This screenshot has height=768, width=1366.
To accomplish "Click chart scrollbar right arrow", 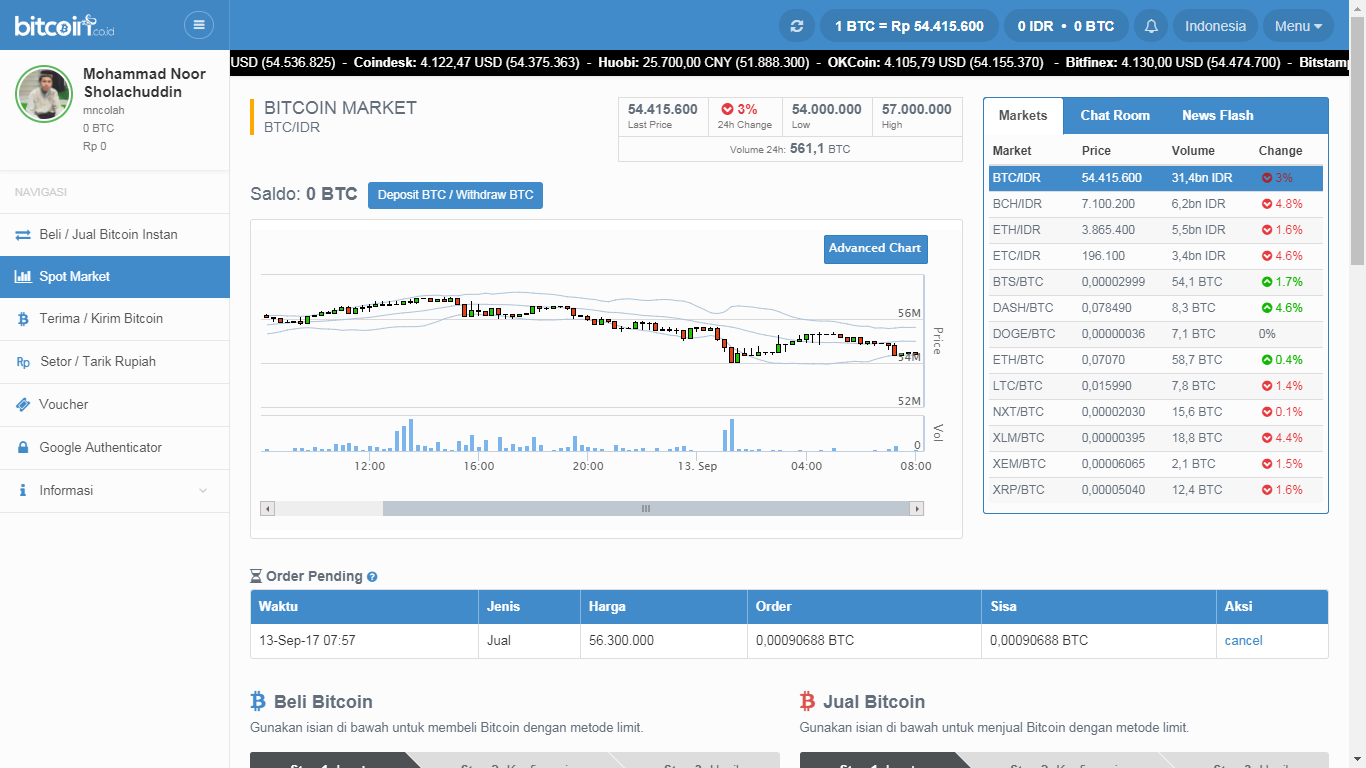I will [x=917, y=509].
